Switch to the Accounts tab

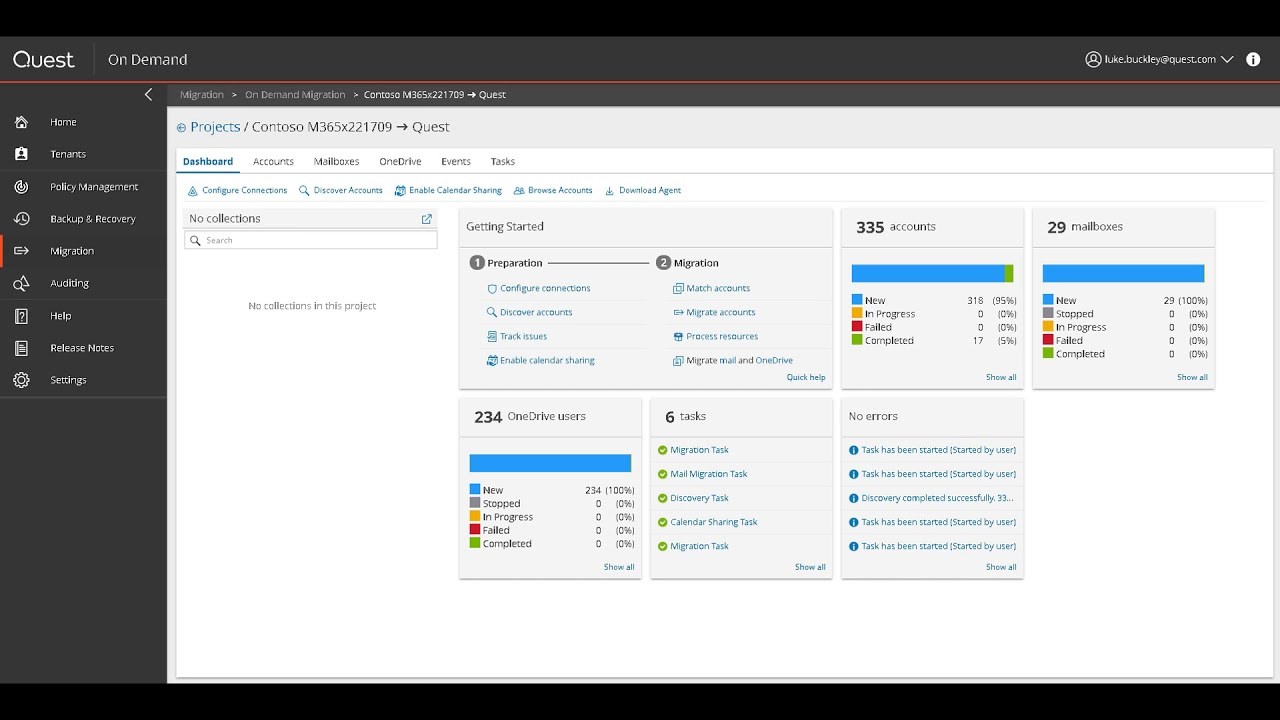(273, 161)
